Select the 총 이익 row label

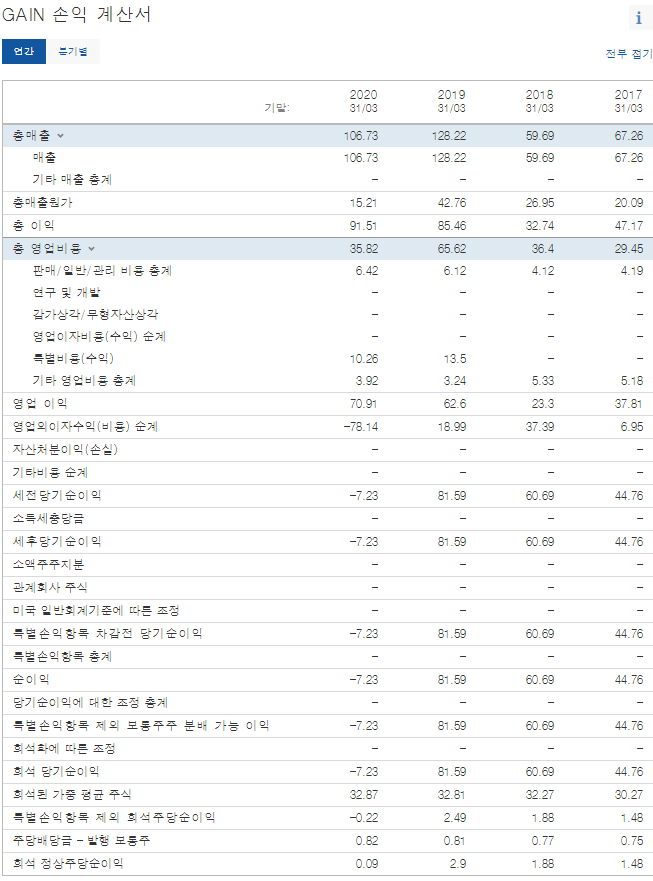click(x=34, y=225)
